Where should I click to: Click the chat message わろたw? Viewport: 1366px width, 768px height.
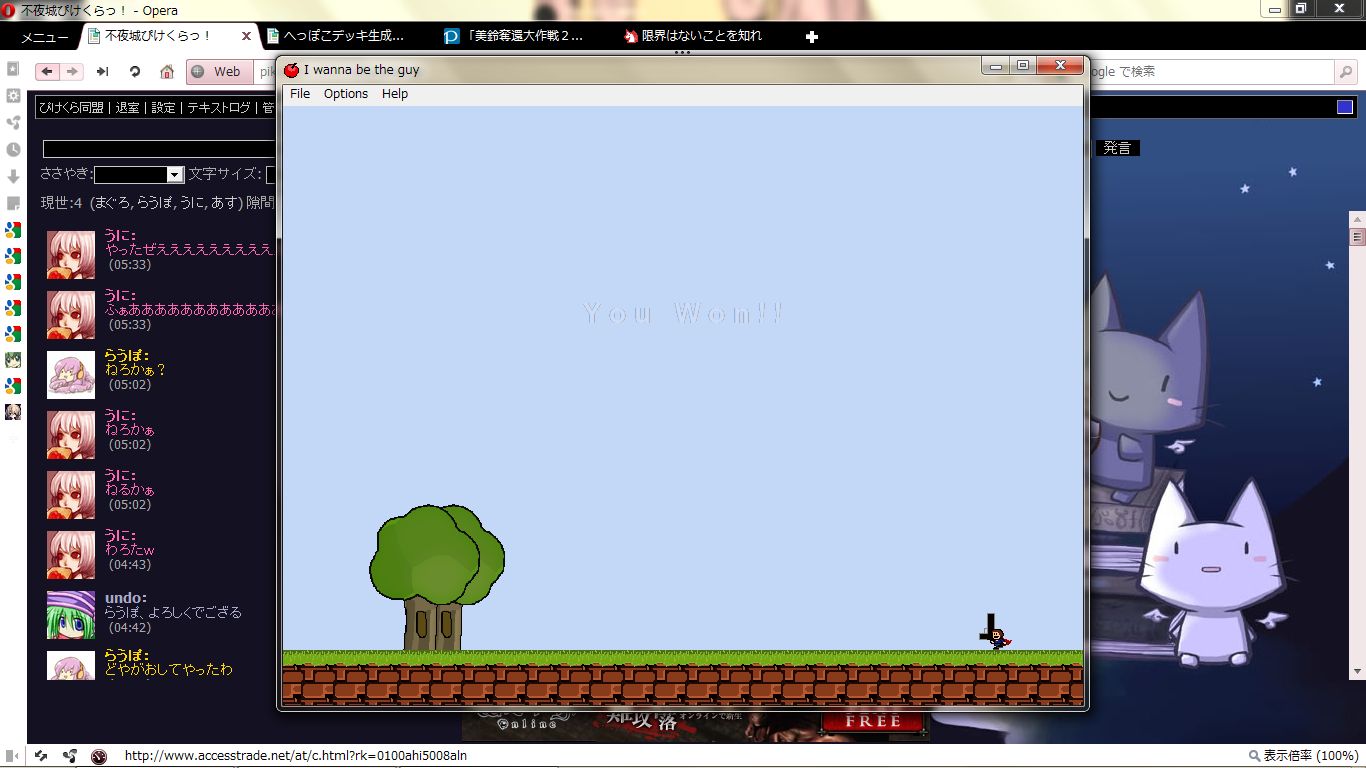tap(130, 550)
